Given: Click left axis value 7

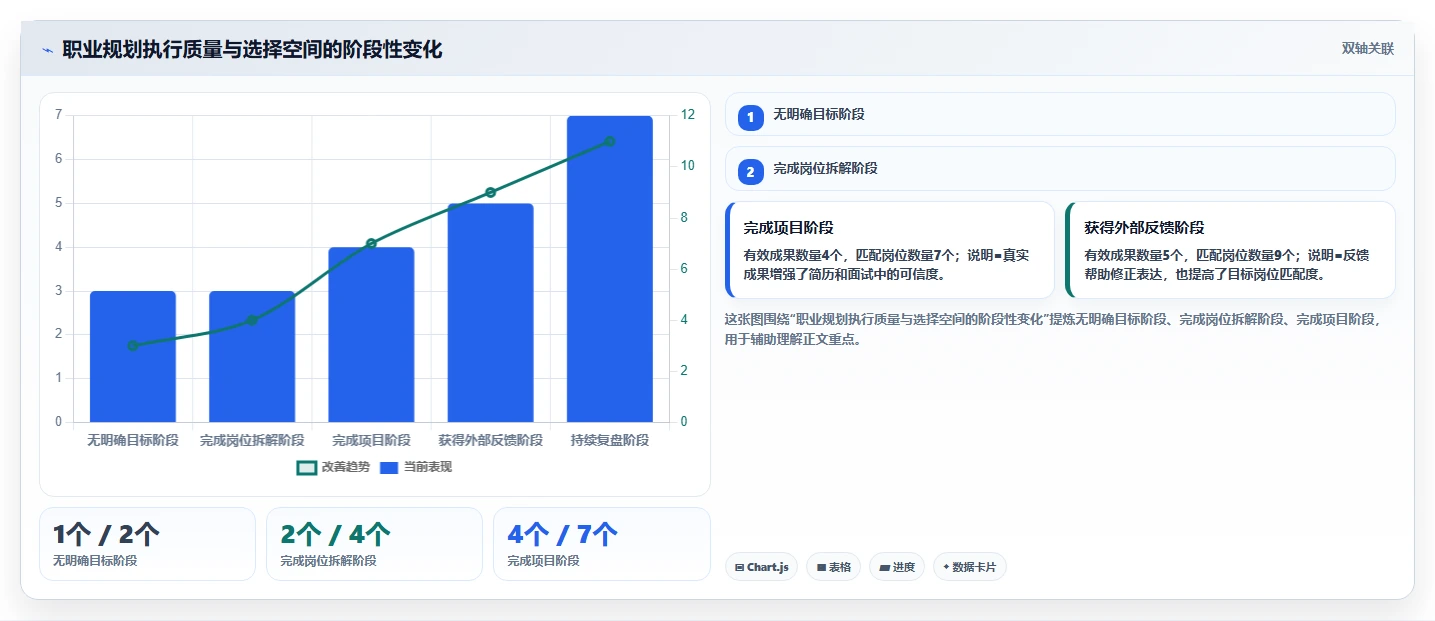Looking at the screenshot, I should [x=58, y=115].
